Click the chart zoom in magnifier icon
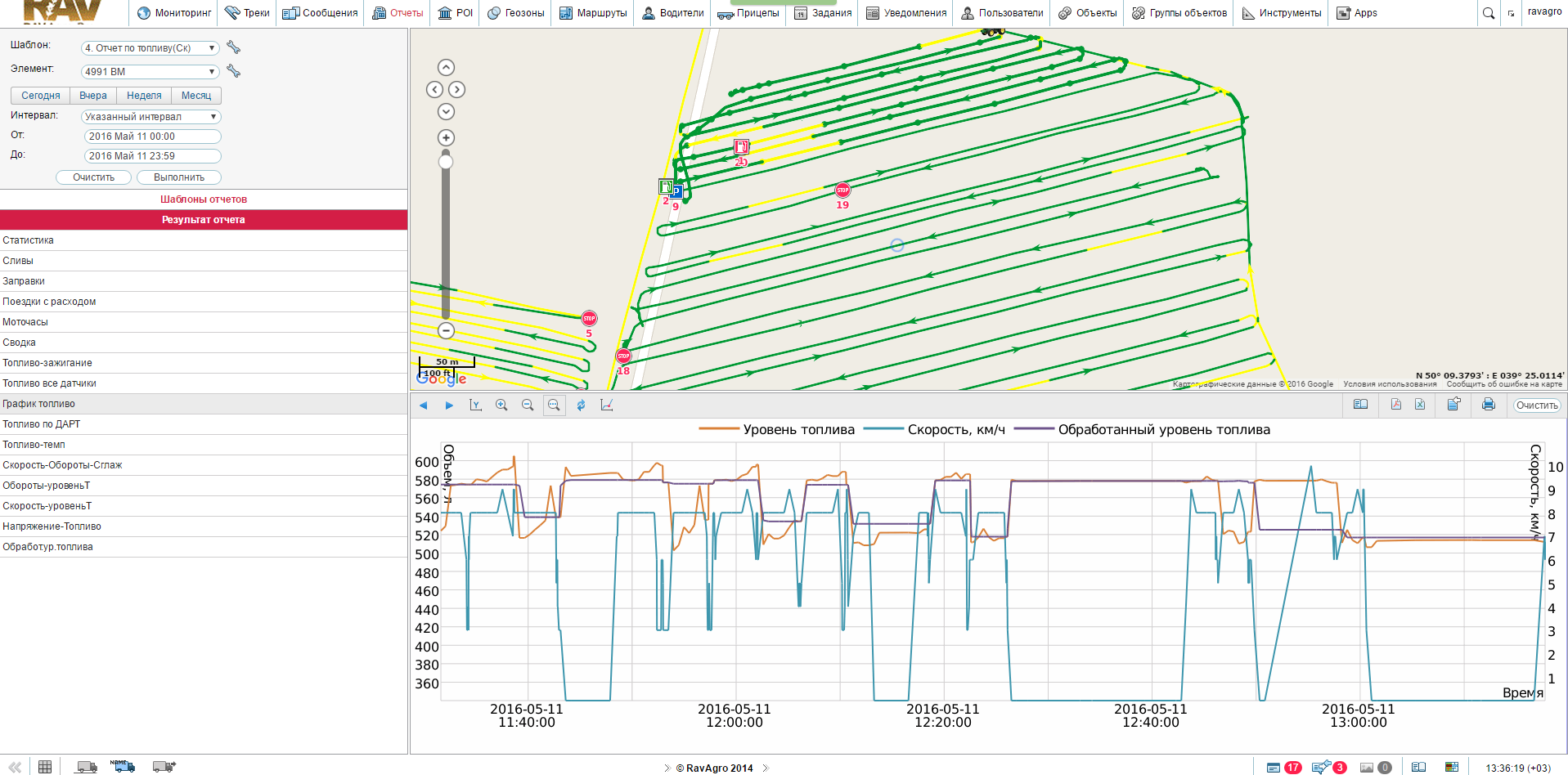 [x=501, y=405]
